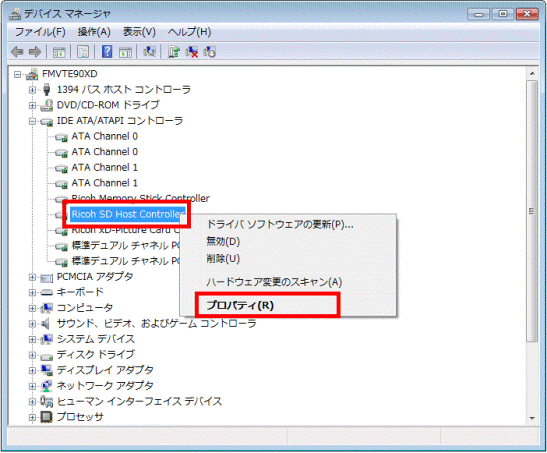Click the FMVTE90XD computer root icon
The height and width of the screenshot is (453, 547).
pyautogui.click(x=32, y=74)
